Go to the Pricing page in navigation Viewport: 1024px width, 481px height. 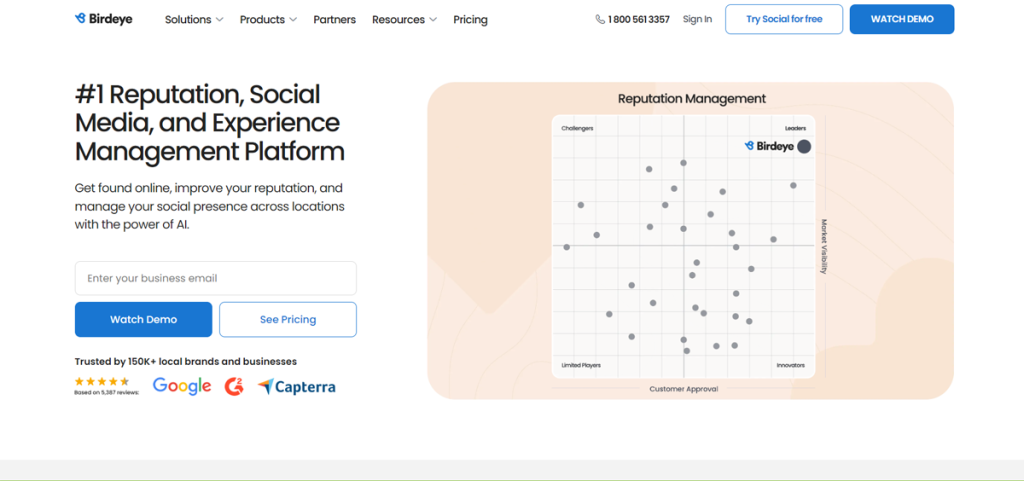point(470,19)
